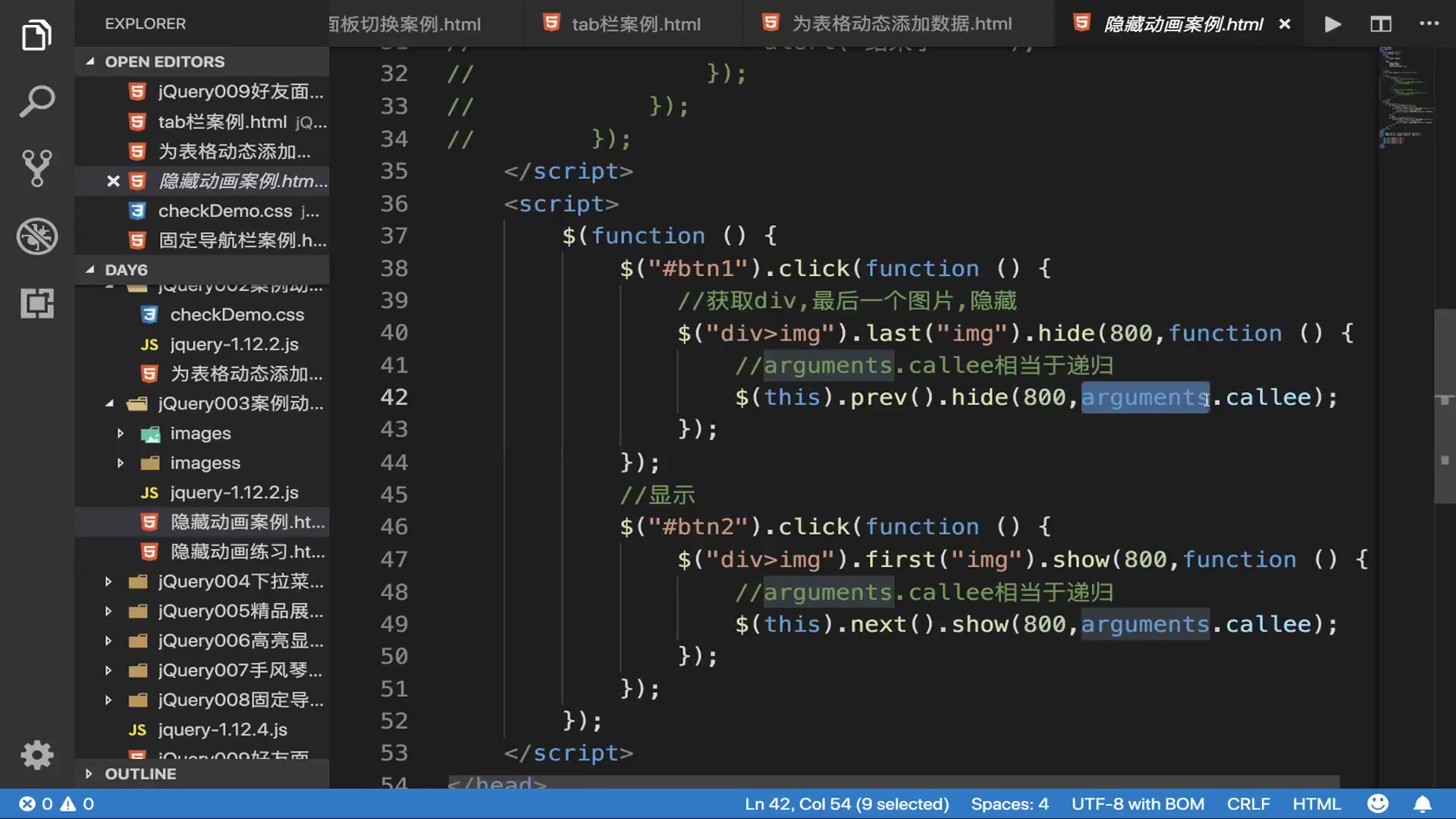Open jquery-1.12.2.js below checkDemo.css in tree

click(x=202, y=344)
